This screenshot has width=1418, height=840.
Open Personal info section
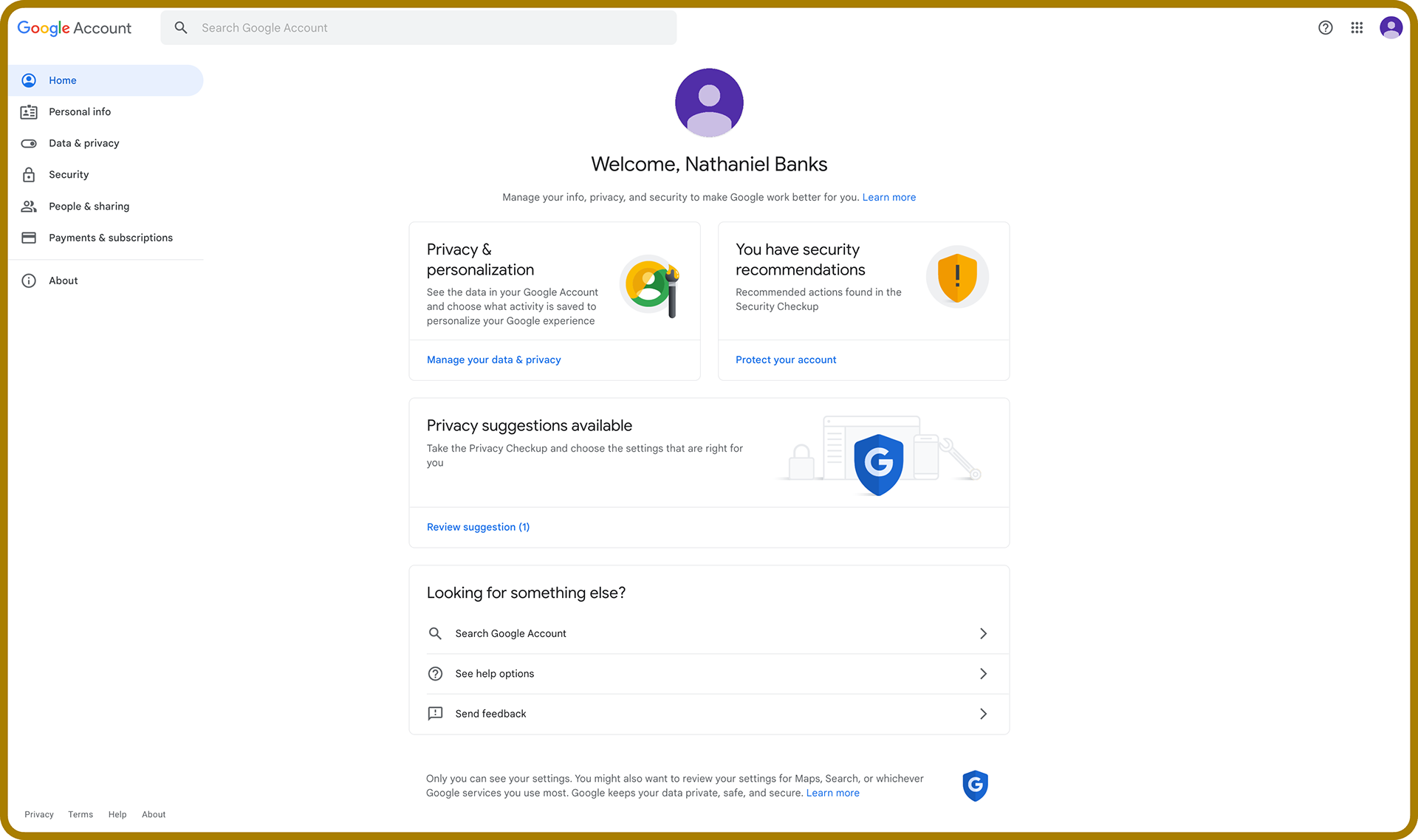pyautogui.click(x=106, y=112)
